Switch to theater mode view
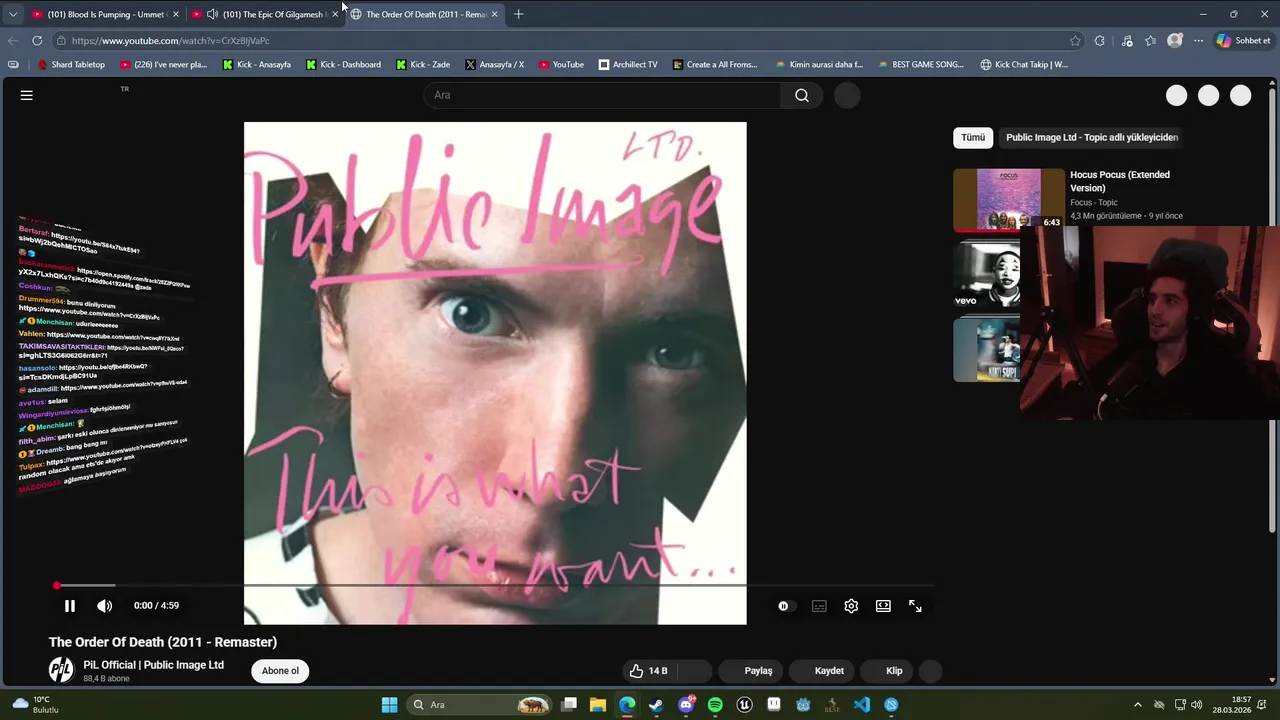Viewport: 1280px width, 720px height. click(883, 606)
